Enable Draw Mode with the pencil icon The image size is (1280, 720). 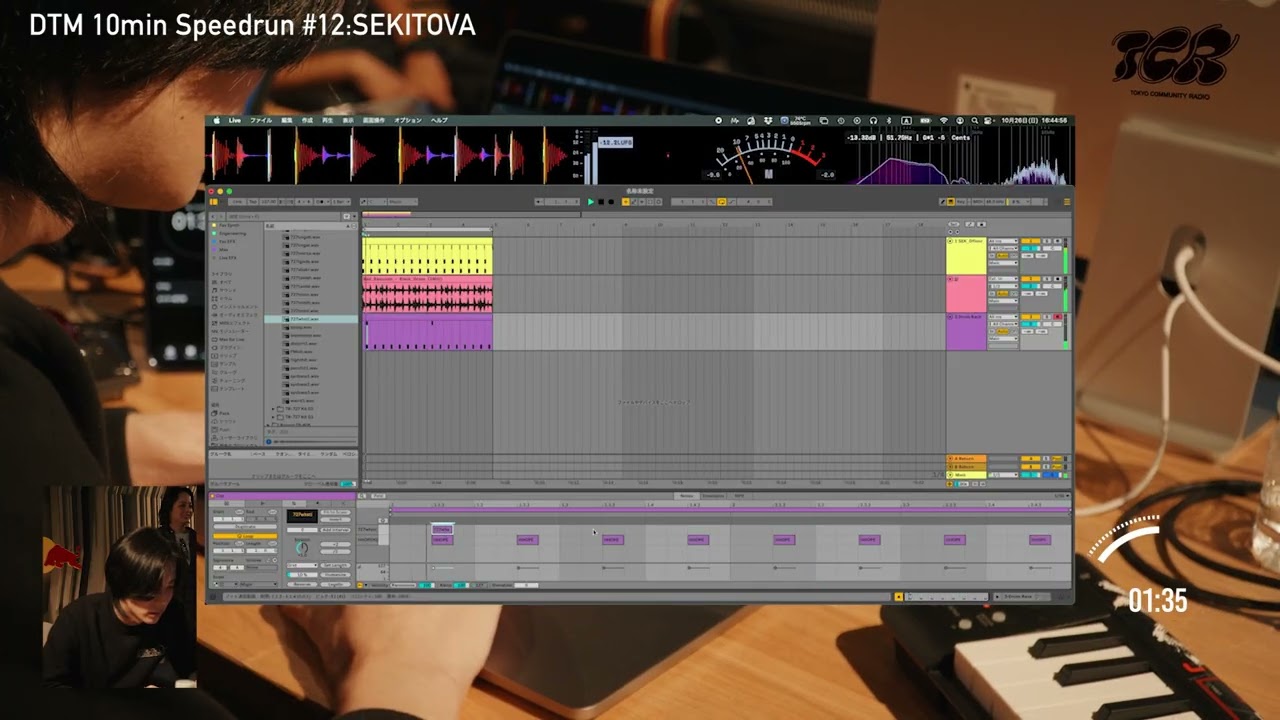click(x=943, y=202)
